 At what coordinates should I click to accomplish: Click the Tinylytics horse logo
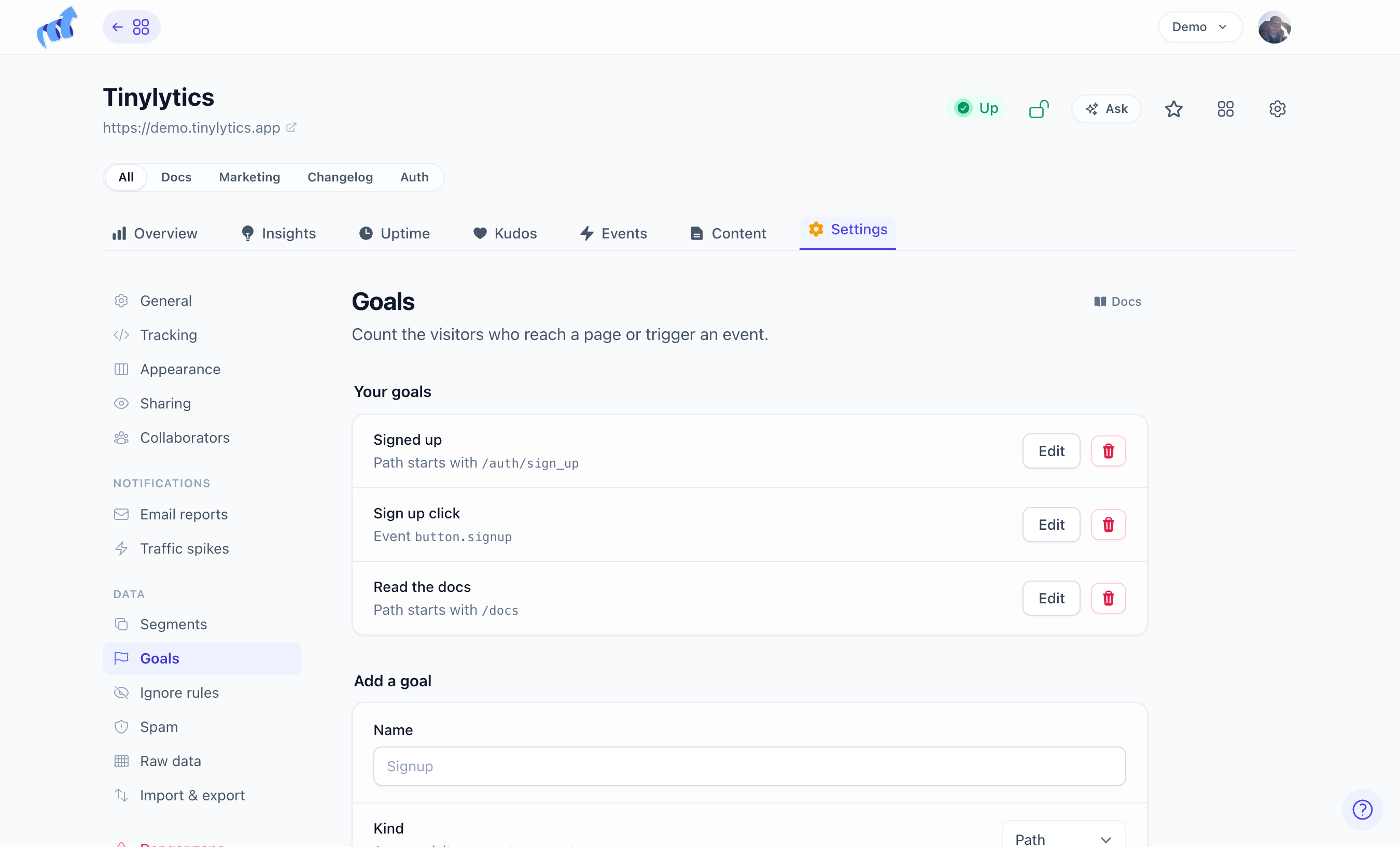click(57, 27)
